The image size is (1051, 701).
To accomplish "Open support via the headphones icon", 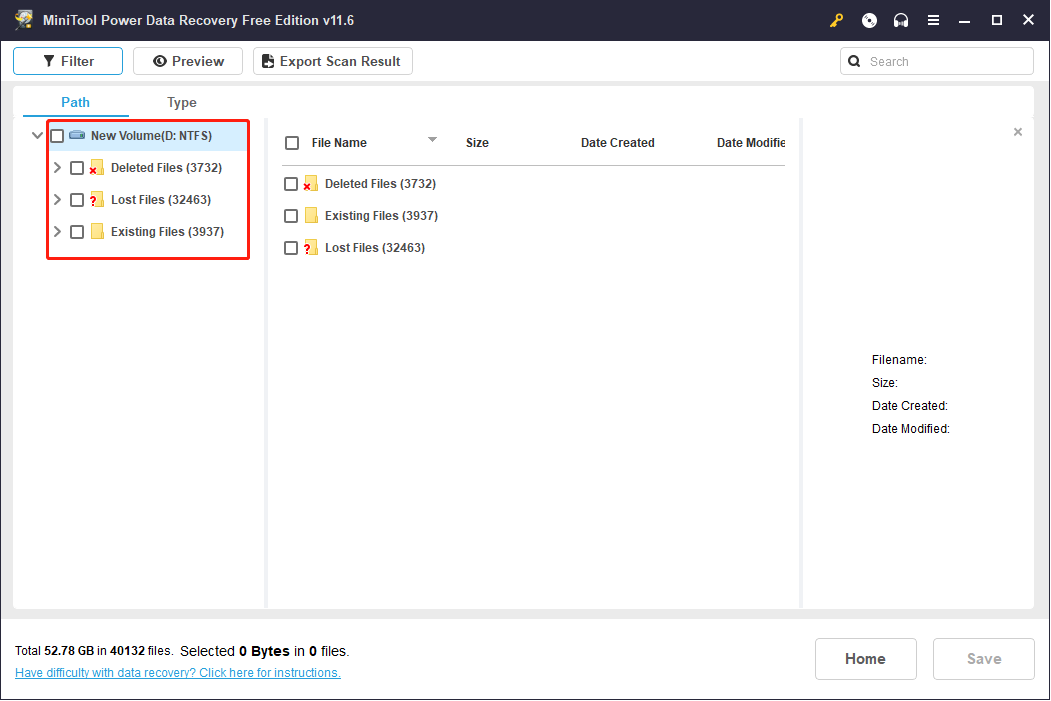I will [901, 20].
